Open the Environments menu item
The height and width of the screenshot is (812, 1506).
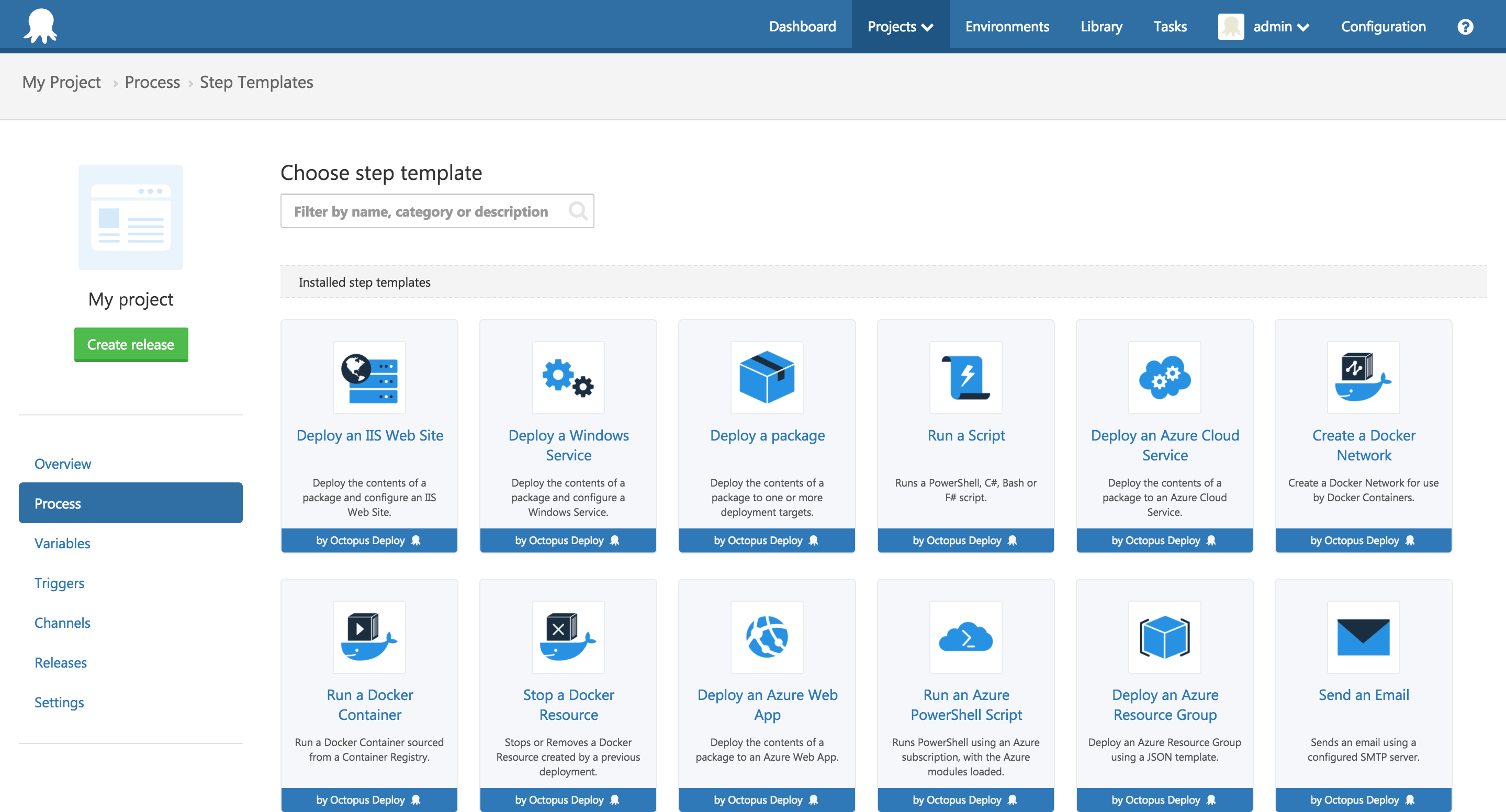(1007, 27)
